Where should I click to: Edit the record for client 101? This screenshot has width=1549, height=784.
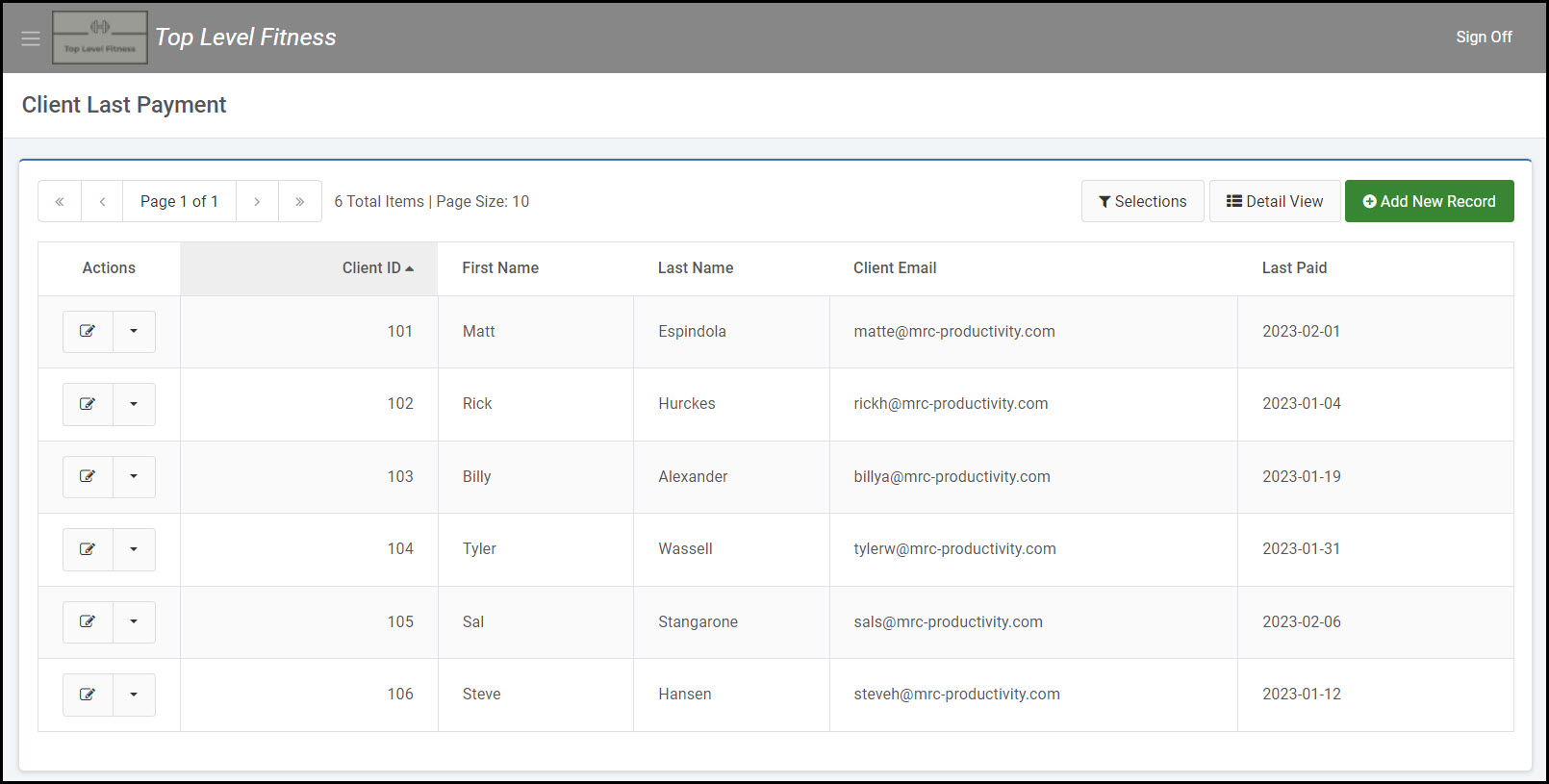click(88, 331)
